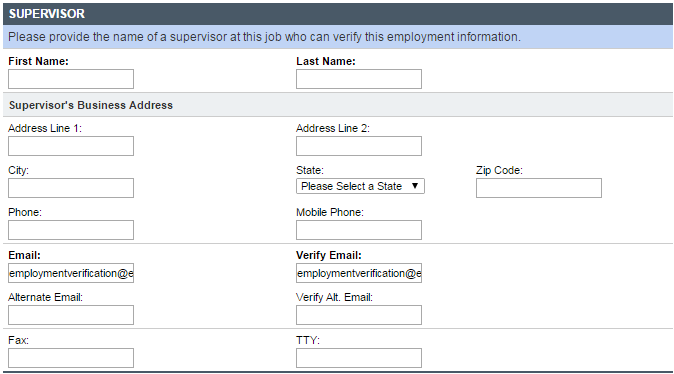Viewport: 674px width, 374px height.
Task: Click the supervisor verification instruction text
Action: [x=264, y=37]
